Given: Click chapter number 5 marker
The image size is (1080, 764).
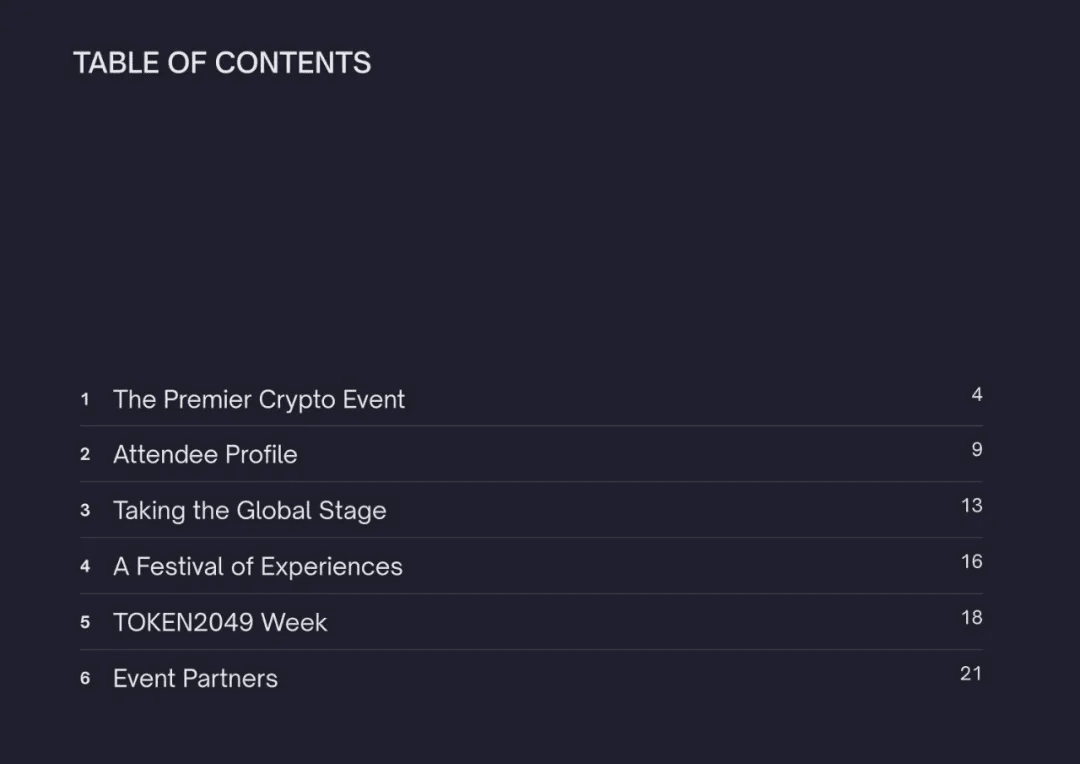Looking at the screenshot, I should click(x=85, y=622).
